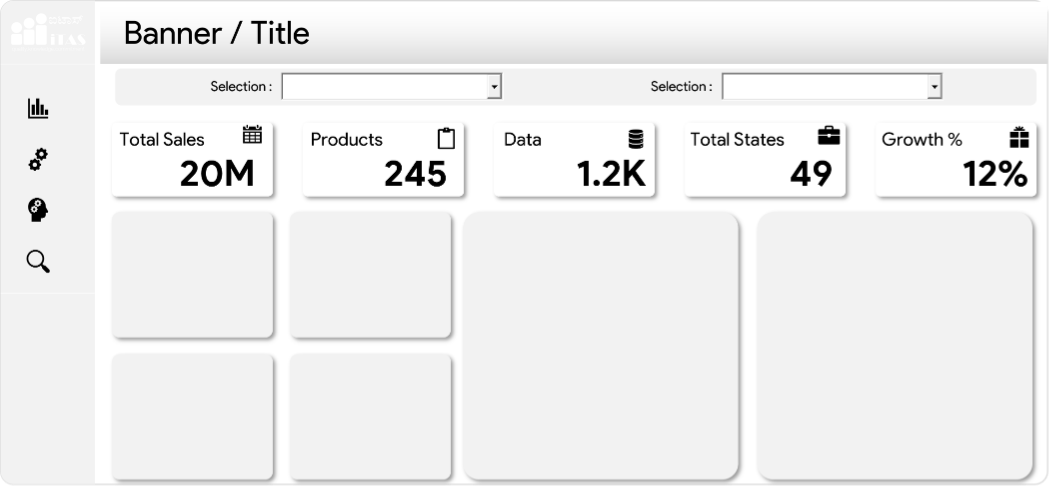This screenshot has height=486, width=1050.
Task: Click the Banner / Title heading
Action: (x=217, y=33)
